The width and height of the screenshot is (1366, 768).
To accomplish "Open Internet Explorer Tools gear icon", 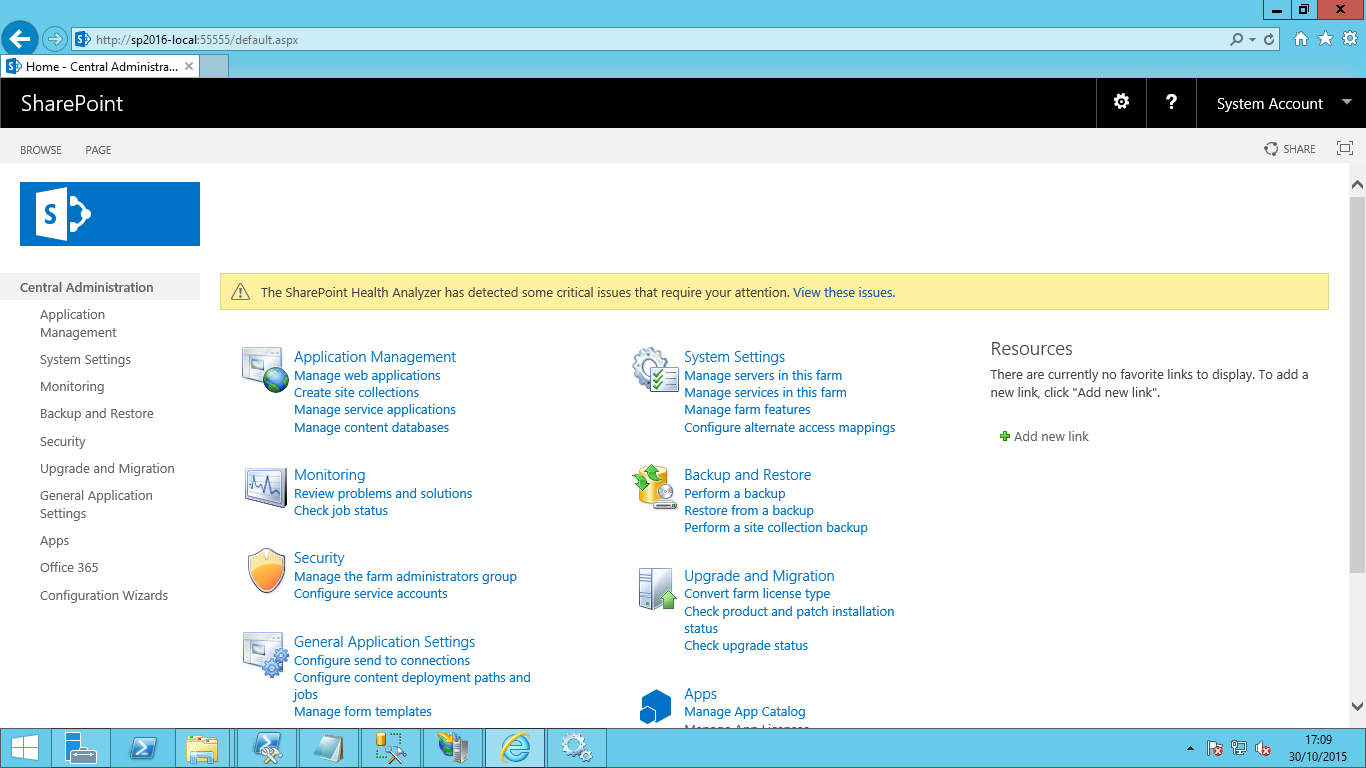I will (1350, 39).
